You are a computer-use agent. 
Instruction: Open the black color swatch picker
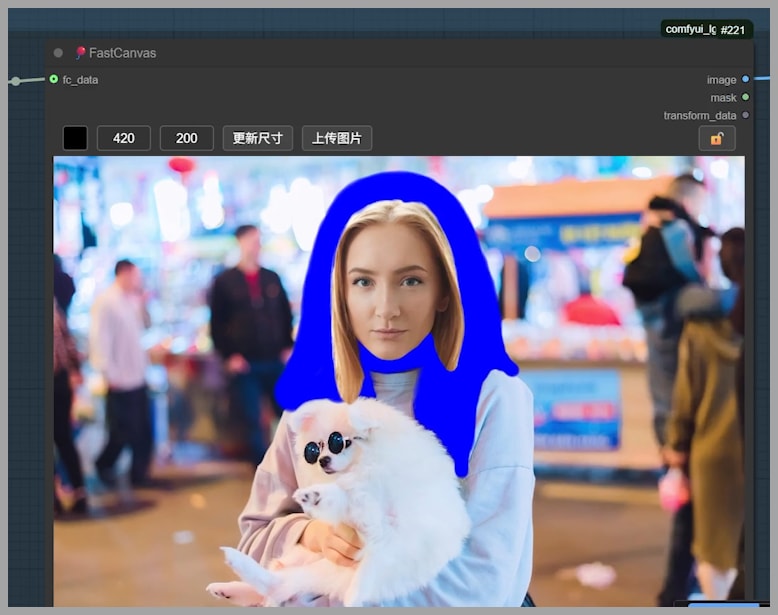click(x=75, y=138)
